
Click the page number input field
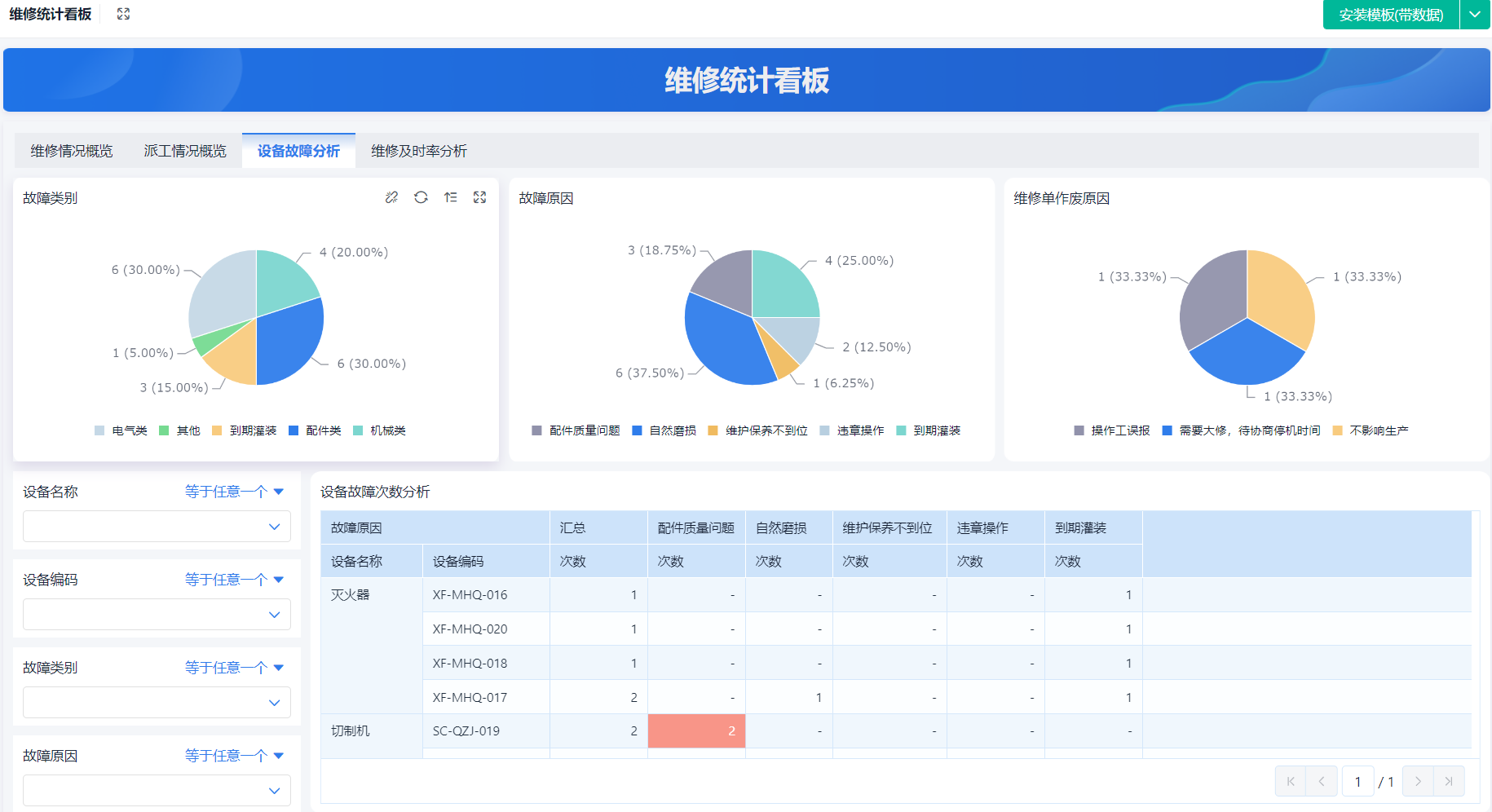[x=1358, y=781]
